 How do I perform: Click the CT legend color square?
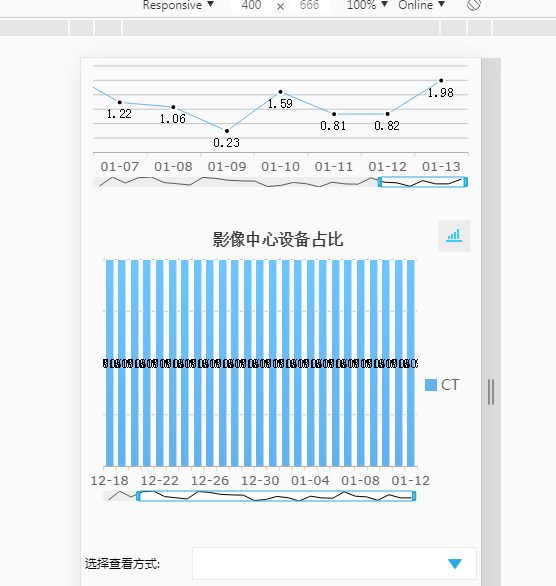pyautogui.click(x=431, y=385)
